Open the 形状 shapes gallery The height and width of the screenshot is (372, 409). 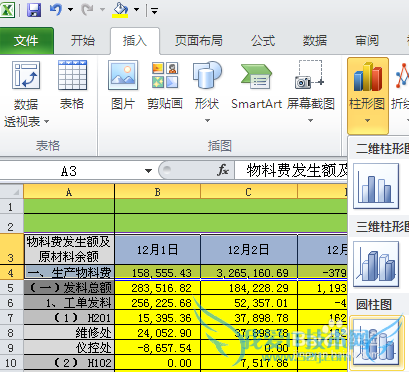[x=207, y=93]
